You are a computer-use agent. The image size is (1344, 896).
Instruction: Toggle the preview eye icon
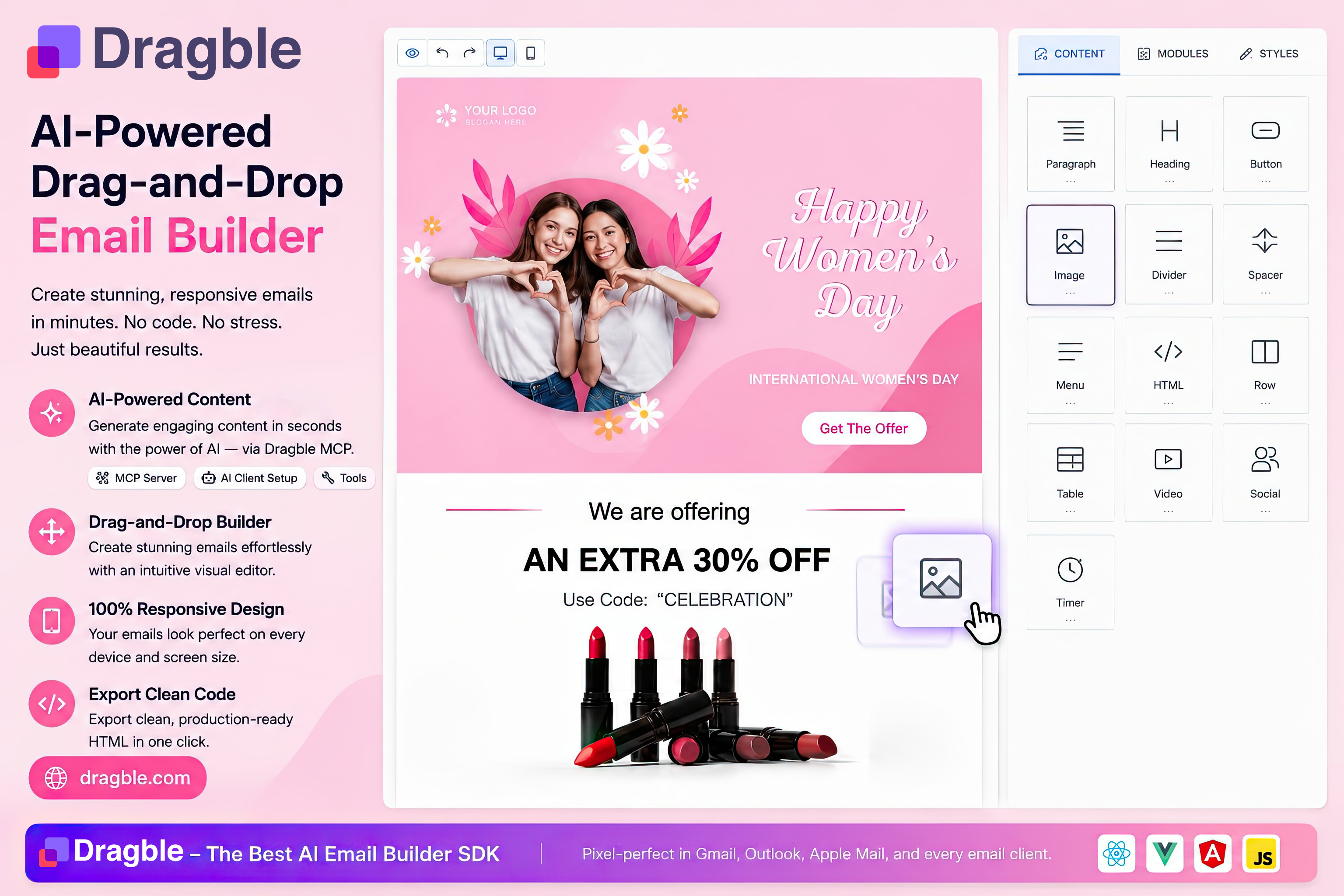tap(412, 53)
